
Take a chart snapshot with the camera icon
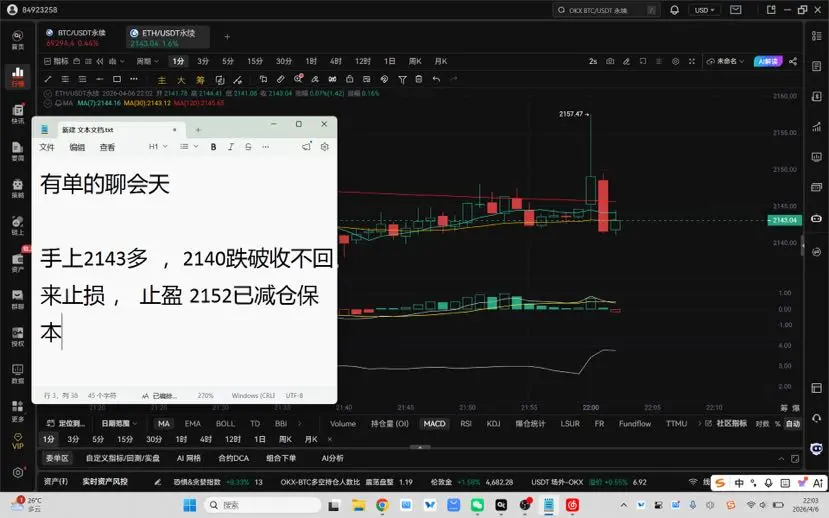610,61
